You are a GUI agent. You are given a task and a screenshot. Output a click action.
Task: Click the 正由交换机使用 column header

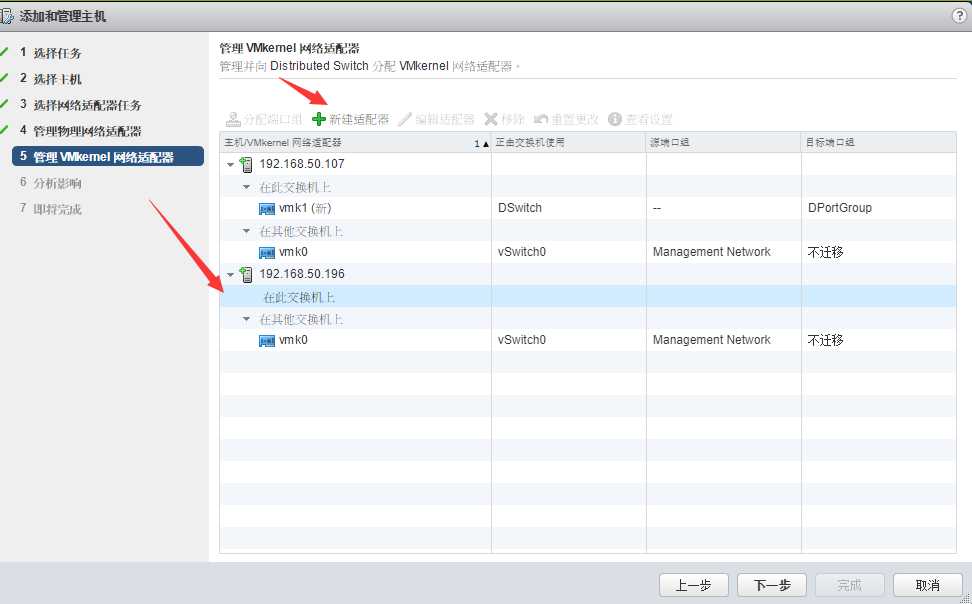(x=568, y=143)
